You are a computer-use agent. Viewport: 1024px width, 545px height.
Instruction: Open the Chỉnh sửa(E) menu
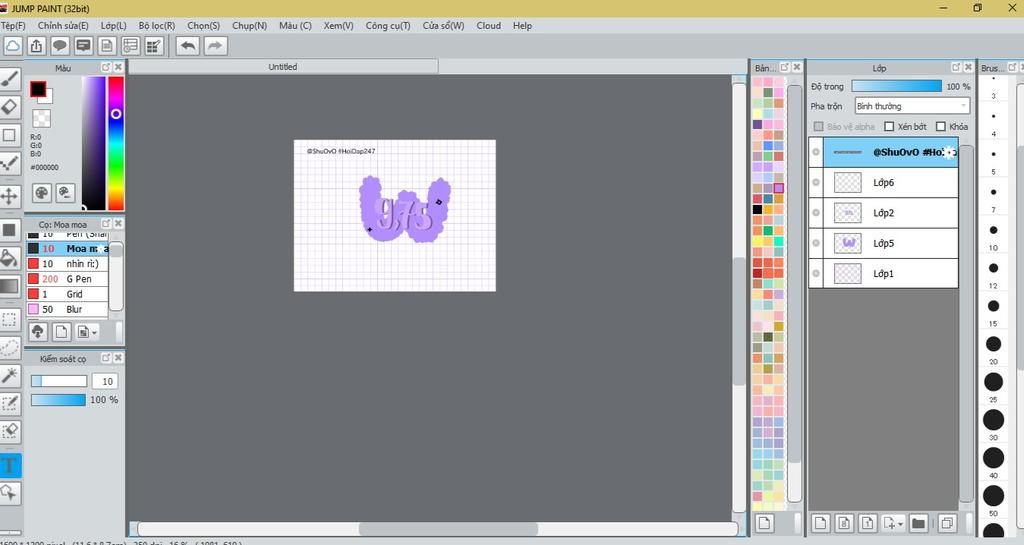[x=63, y=25]
